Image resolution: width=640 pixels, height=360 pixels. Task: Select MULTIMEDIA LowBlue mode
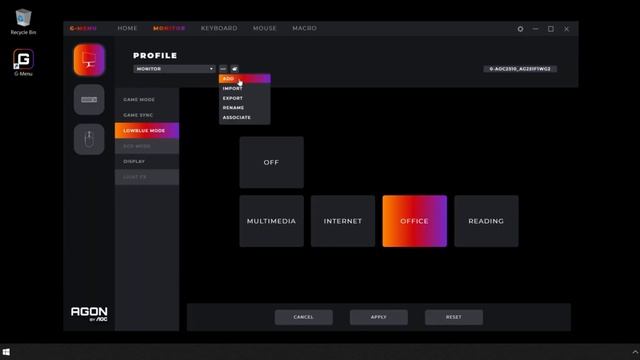pos(271,221)
